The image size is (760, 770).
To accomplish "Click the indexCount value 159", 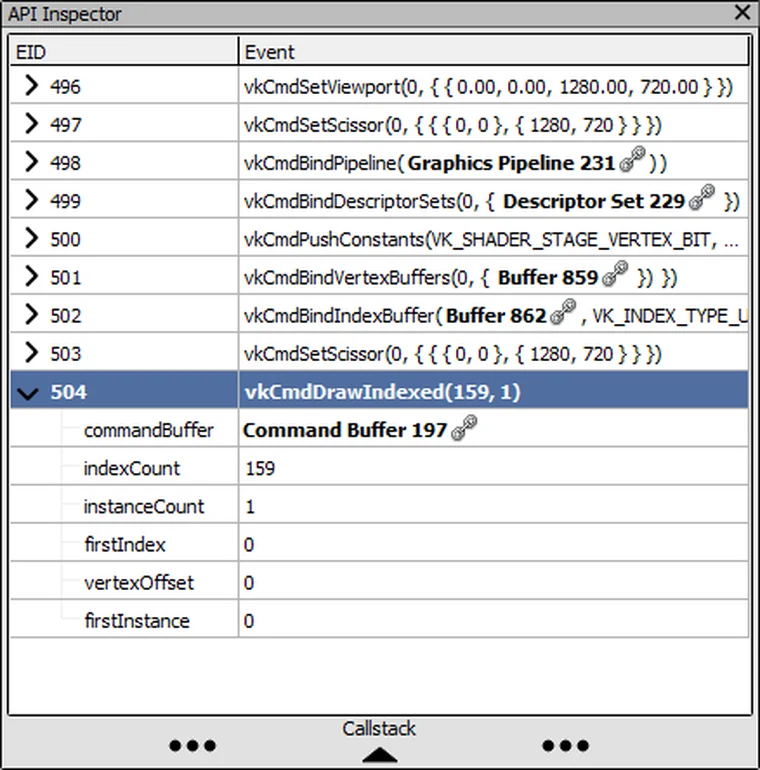I will coord(260,468).
